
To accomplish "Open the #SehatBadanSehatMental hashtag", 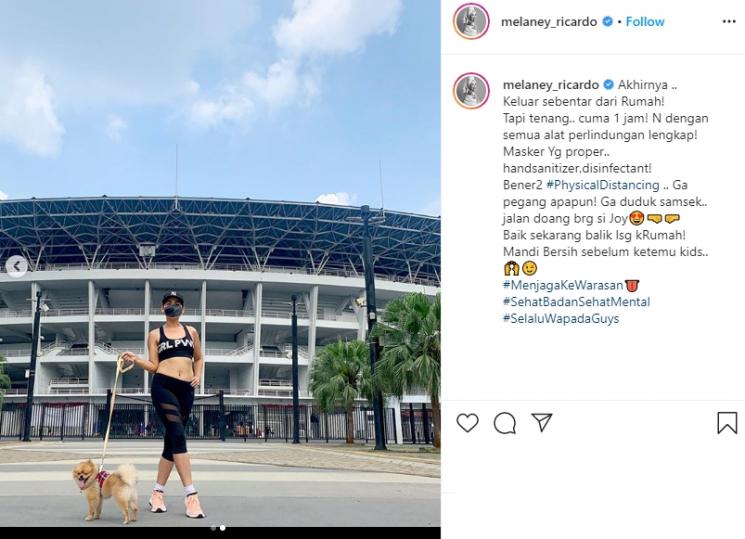I will pyautogui.click(x=576, y=302).
